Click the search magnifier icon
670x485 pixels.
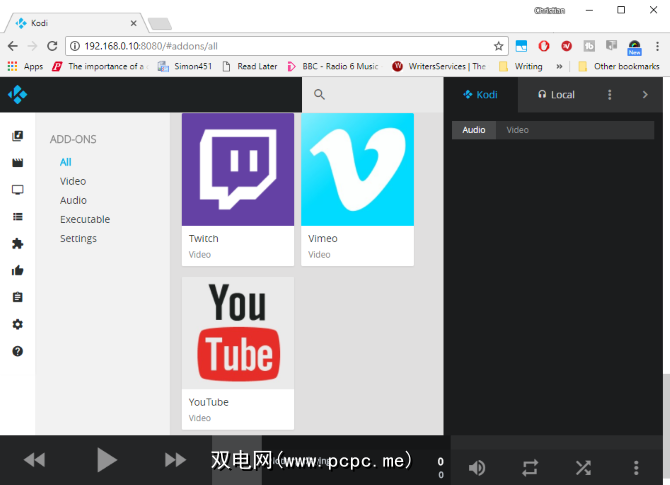click(x=320, y=94)
